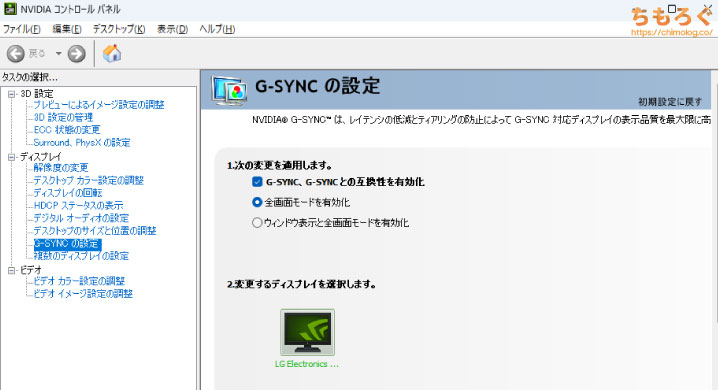Click the G-SYNC settings header icon
Image resolution: width=718 pixels, height=390 pixels.
point(229,90)
